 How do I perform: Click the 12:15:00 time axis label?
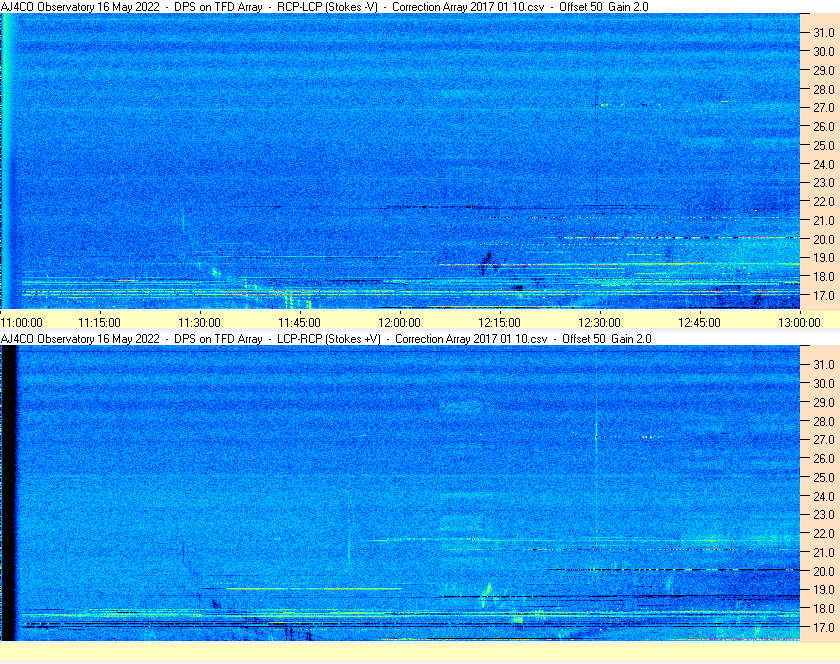499,323
